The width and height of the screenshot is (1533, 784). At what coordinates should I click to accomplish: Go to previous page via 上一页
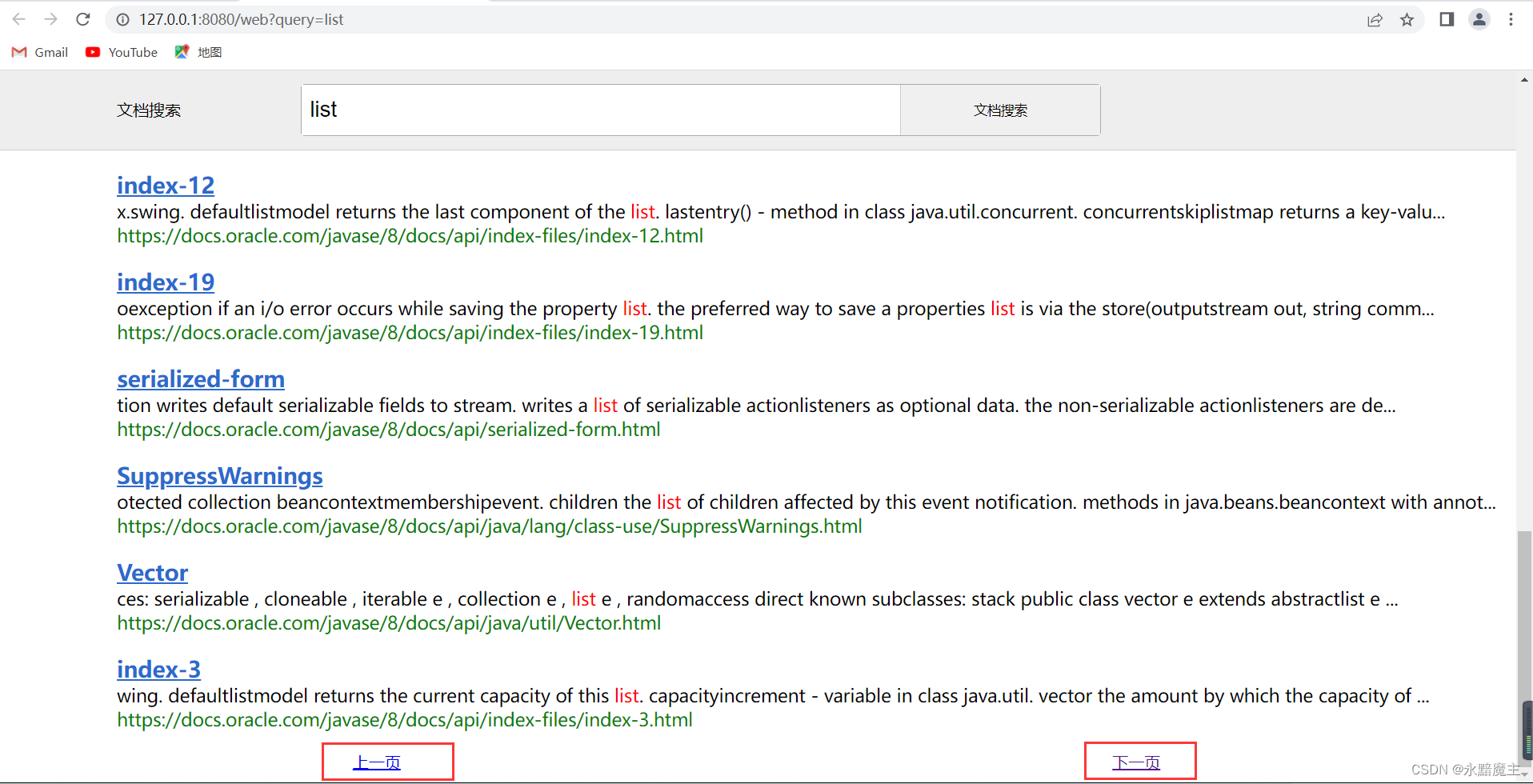click(377, 762)
